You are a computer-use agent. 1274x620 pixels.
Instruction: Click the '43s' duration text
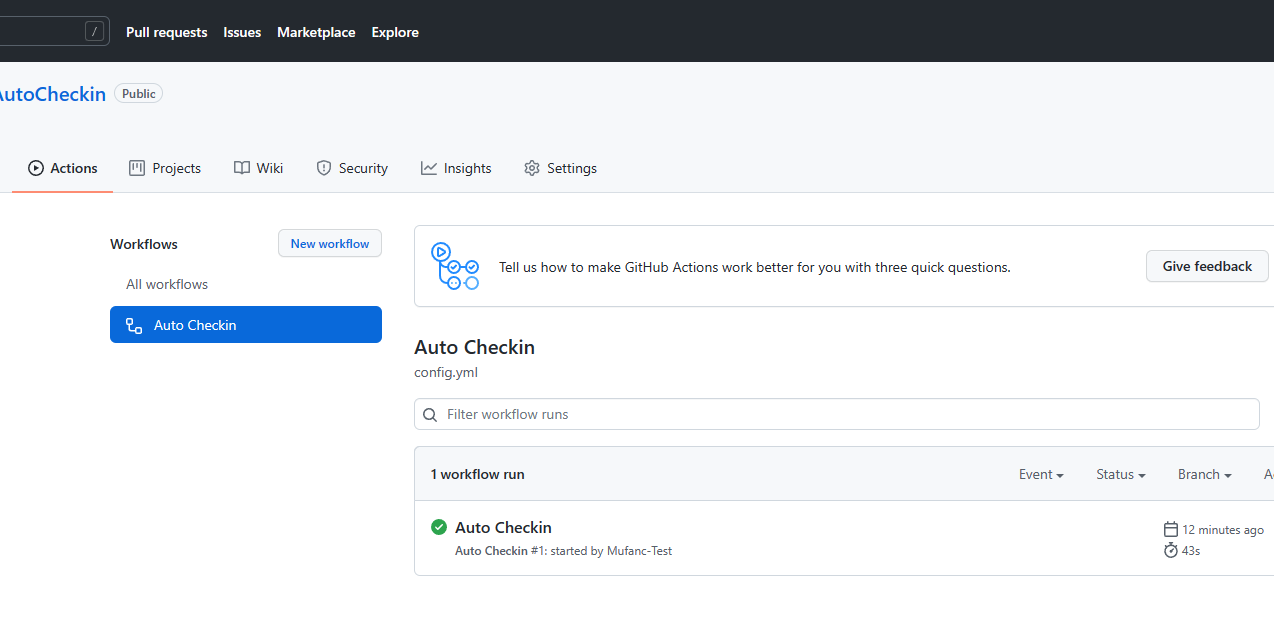tap(1191, 550)
